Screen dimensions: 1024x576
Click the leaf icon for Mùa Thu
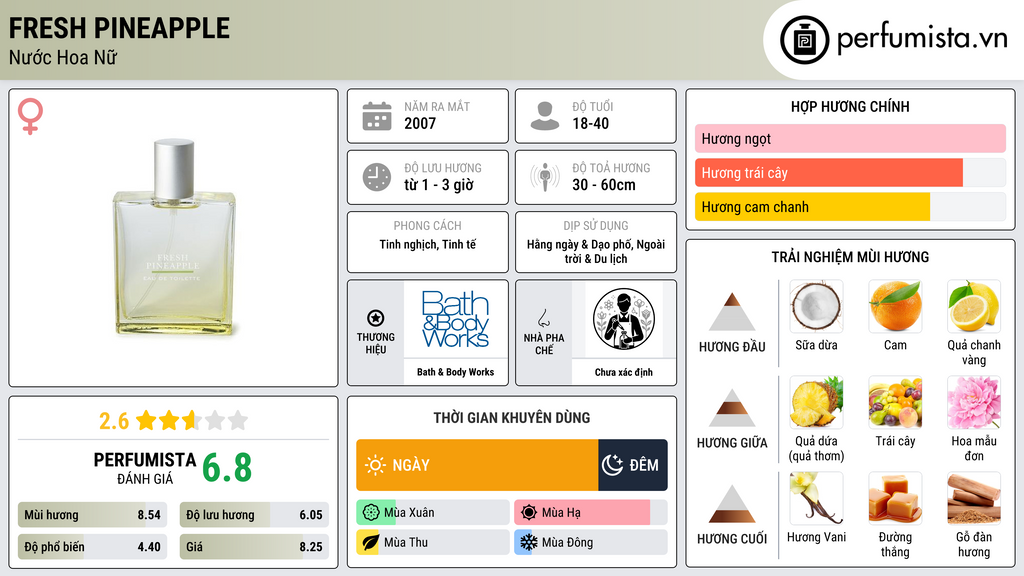(x=371, y=542)
